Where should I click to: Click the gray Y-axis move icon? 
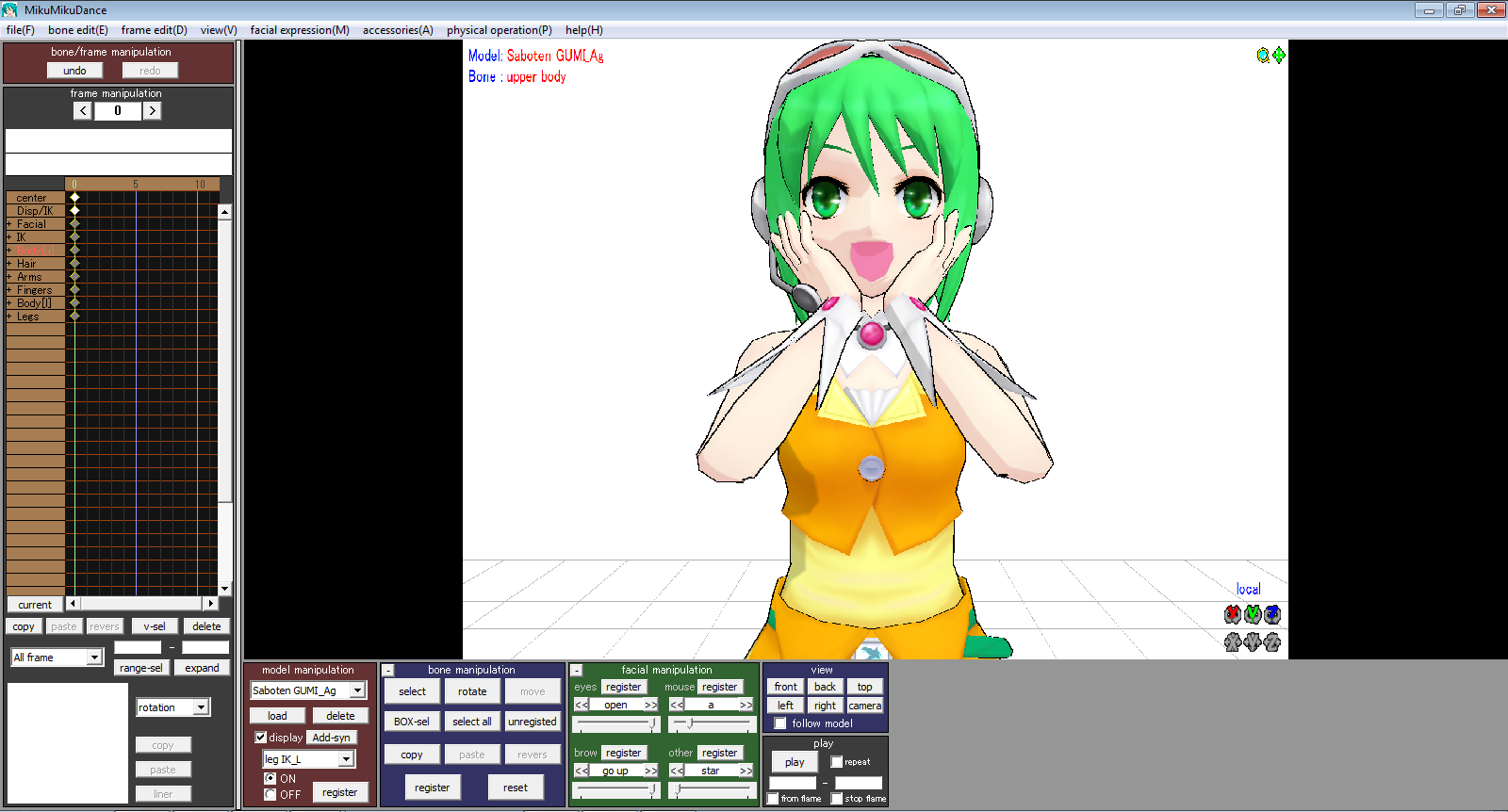point(1253,642)
